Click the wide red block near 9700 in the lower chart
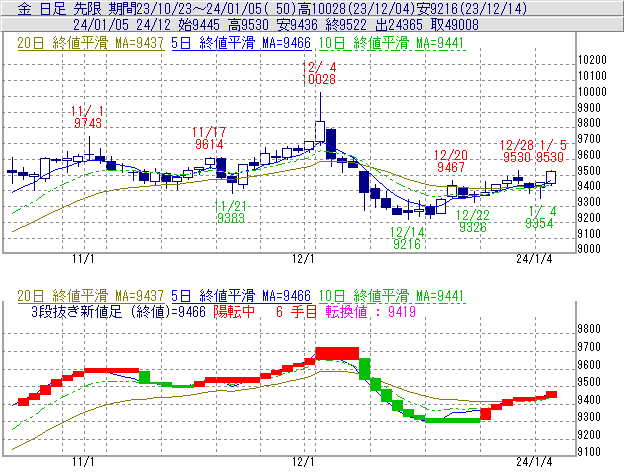This screenshot has width=624, height=475. pyautogui.click(x=337, y=353)
